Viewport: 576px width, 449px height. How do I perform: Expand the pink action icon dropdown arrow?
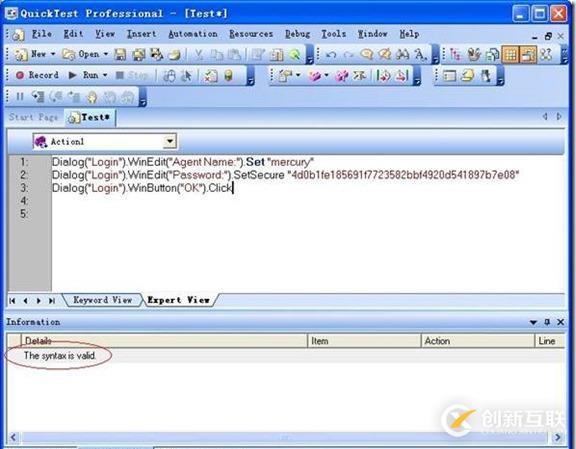tap(326, 76)
